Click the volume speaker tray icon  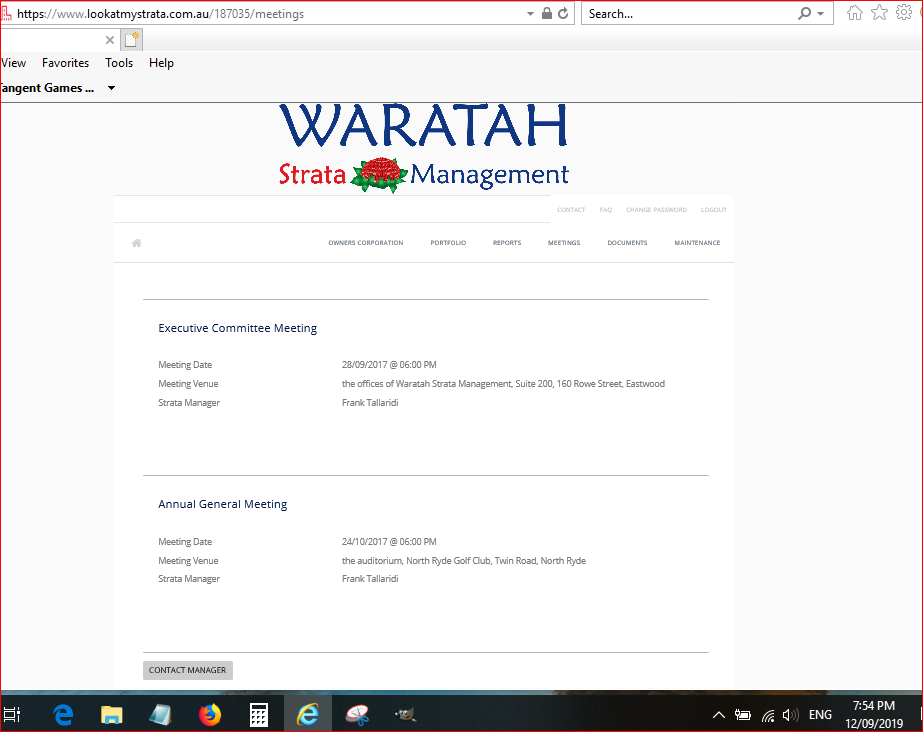point(791,715)
